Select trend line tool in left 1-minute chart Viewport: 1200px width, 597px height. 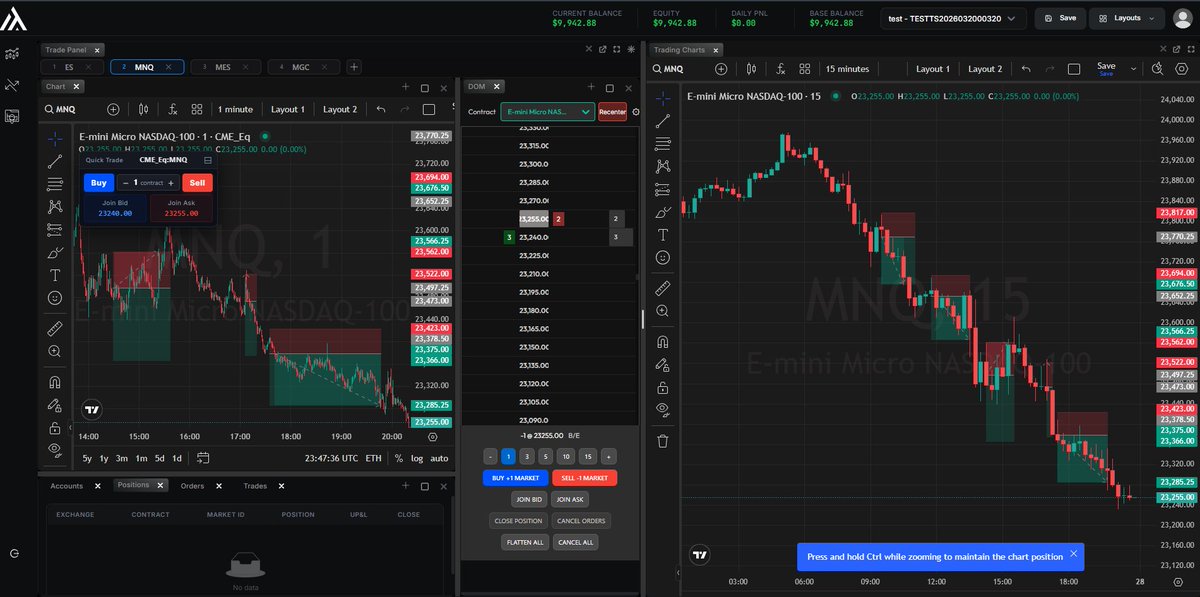tap(55, 160)
